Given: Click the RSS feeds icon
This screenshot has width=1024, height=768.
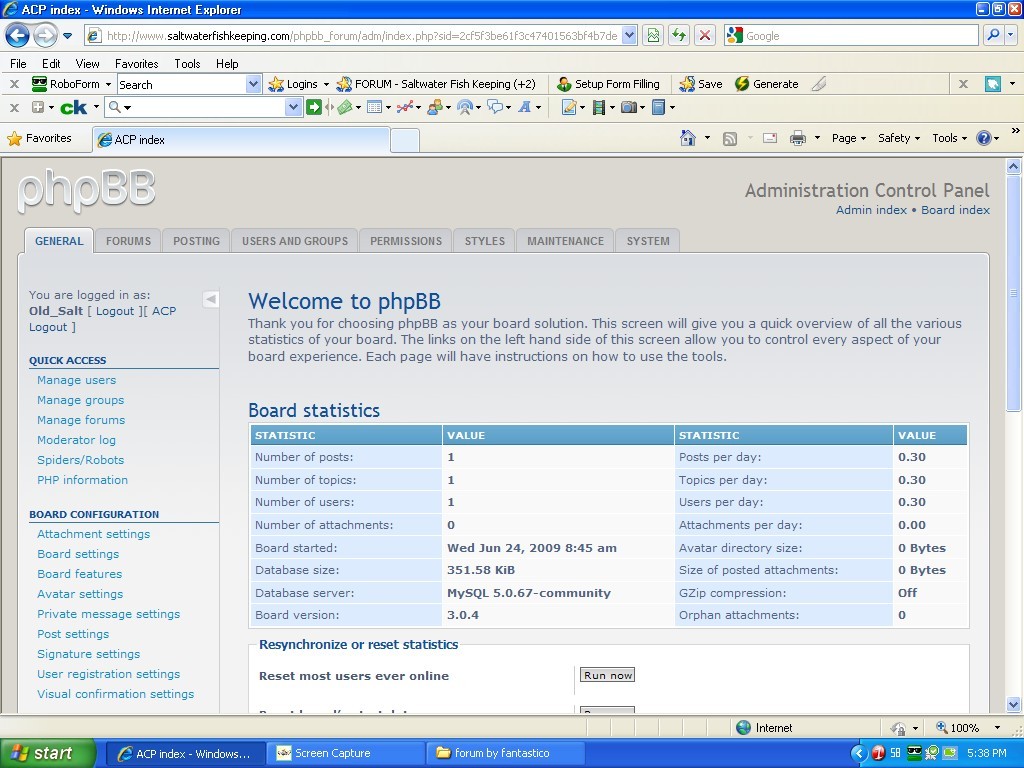Looking at the screenshot, I should (x=729, y=138).
